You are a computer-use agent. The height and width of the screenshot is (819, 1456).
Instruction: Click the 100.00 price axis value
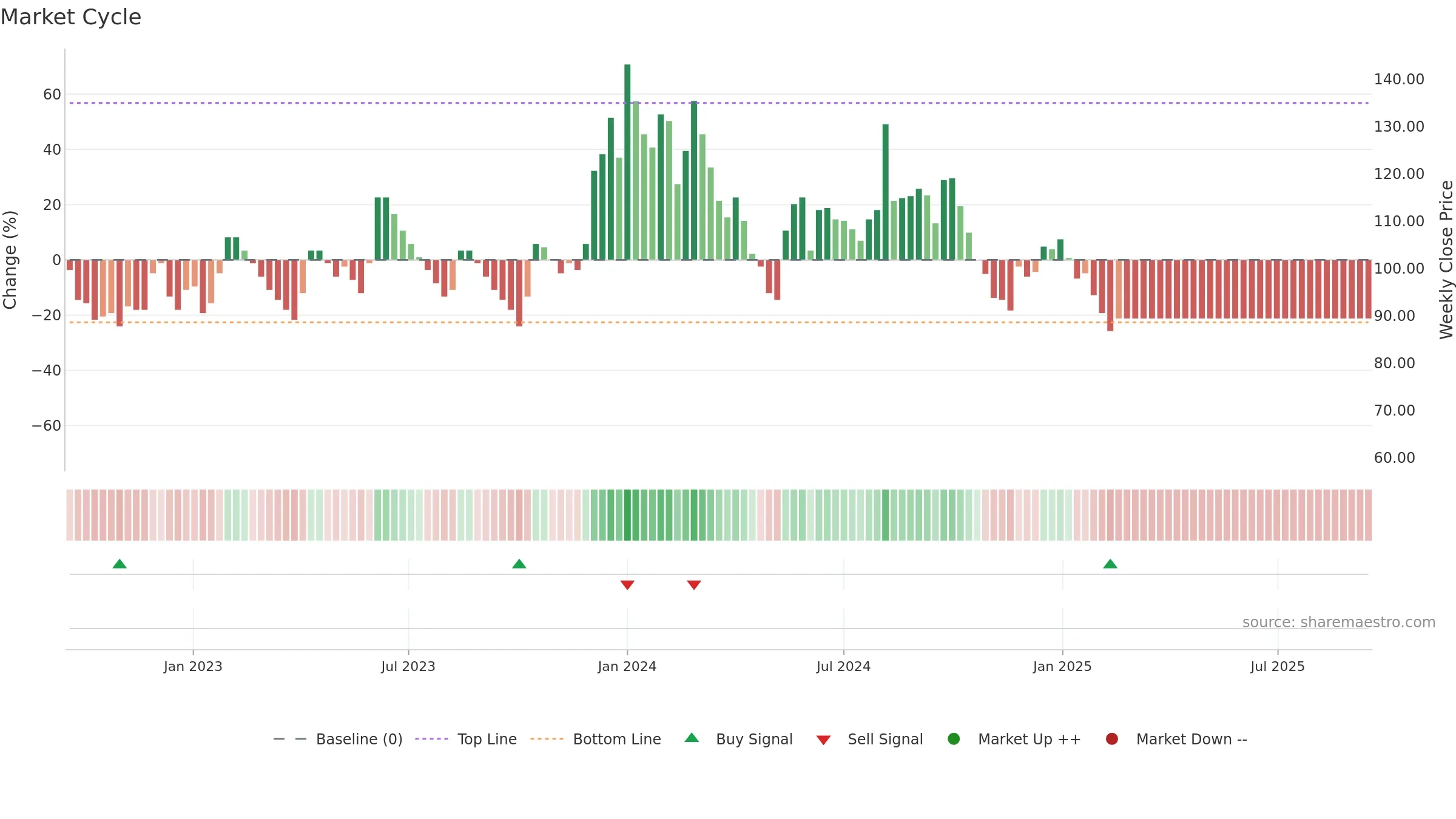click(1399, 269)
